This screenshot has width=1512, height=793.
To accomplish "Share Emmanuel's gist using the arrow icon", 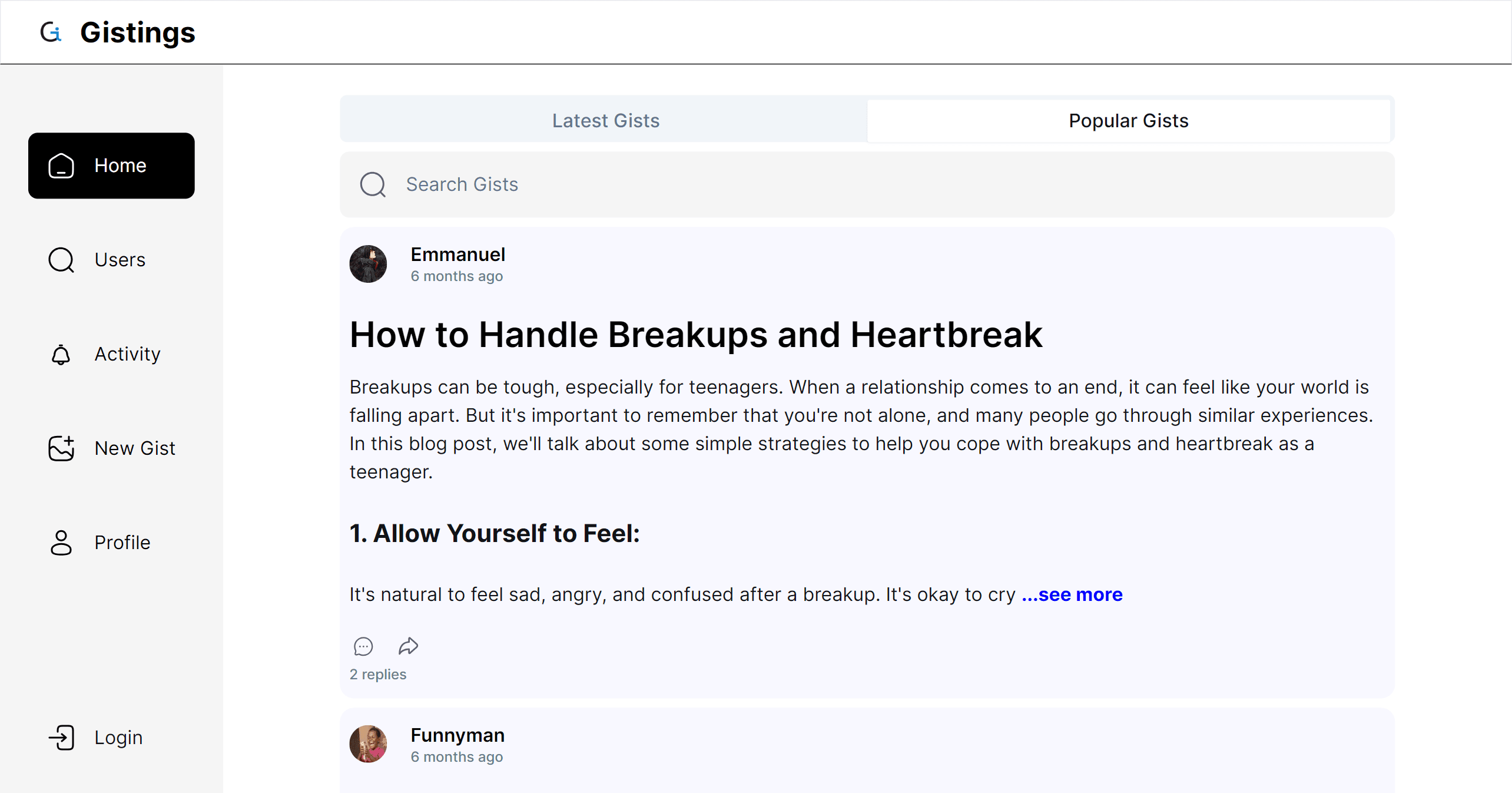I will (408, 646).
